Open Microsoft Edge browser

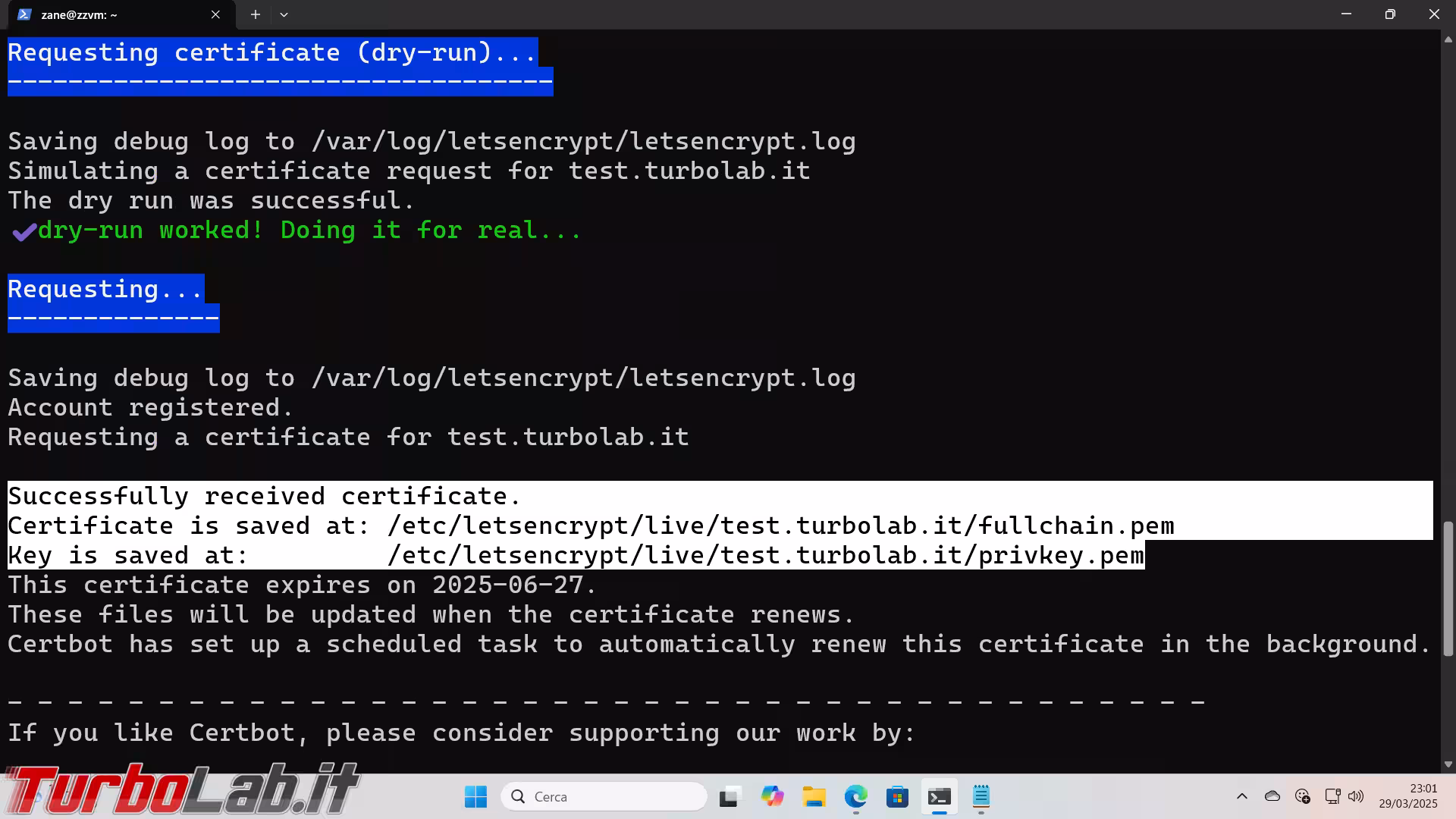(855, 797)
